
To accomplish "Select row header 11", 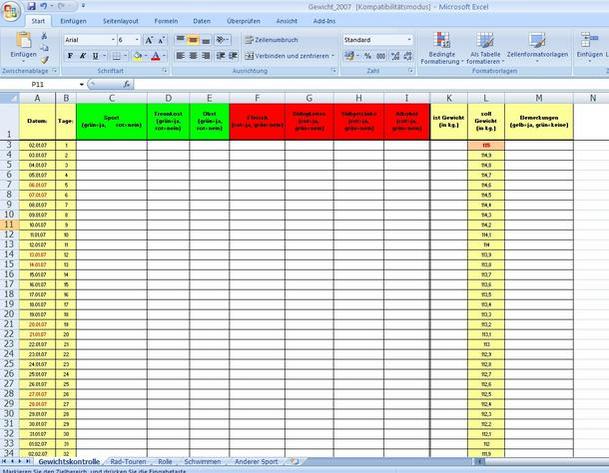I will 9,224.
